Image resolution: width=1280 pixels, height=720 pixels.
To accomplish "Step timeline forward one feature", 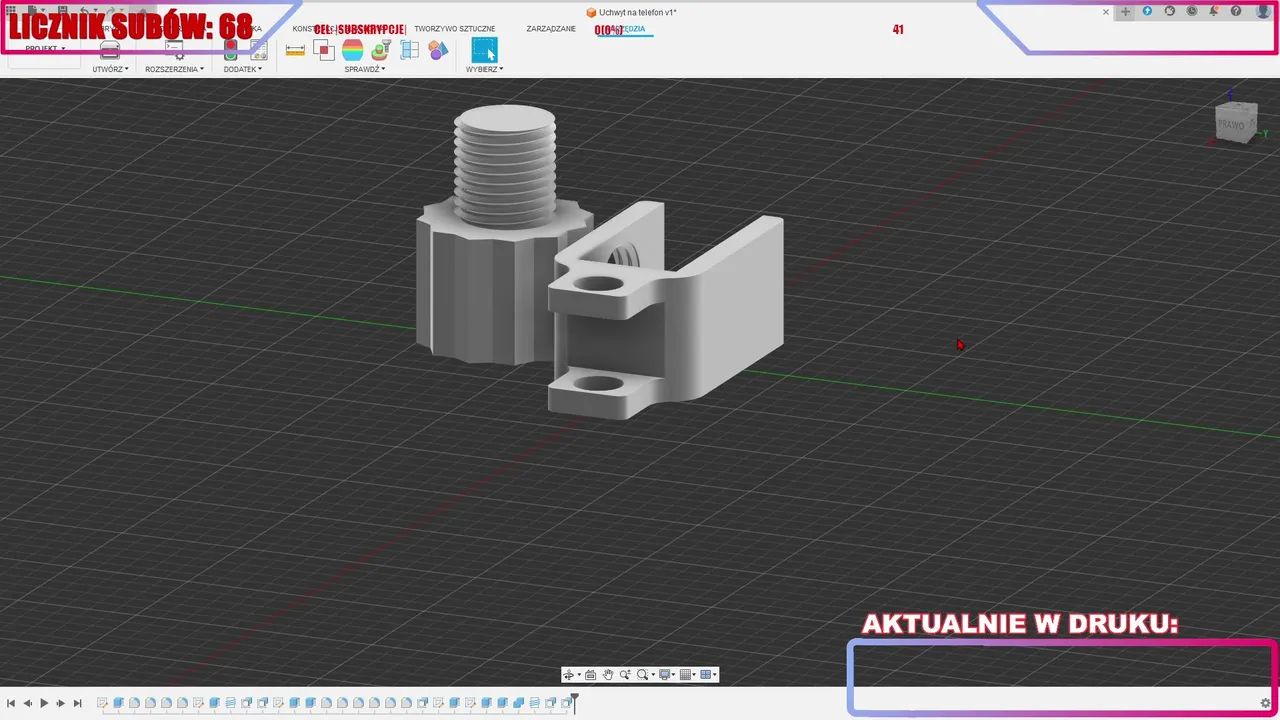I will [x=61, y=703].
